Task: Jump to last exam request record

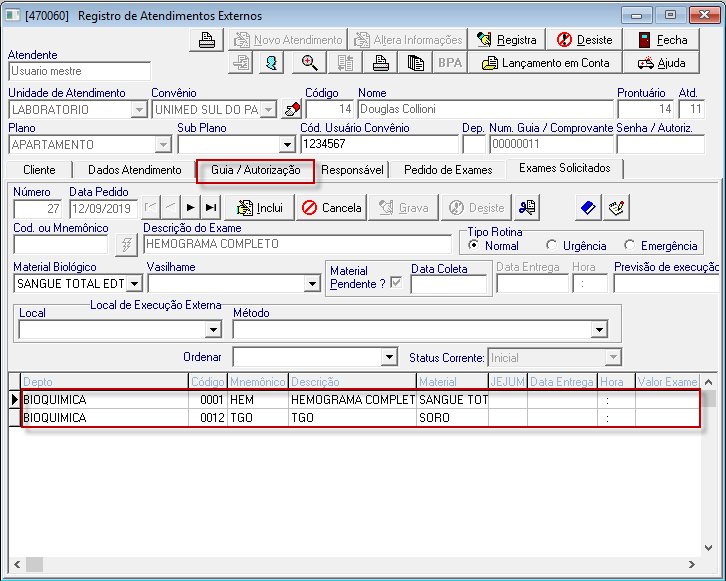Action: point(211,207)
